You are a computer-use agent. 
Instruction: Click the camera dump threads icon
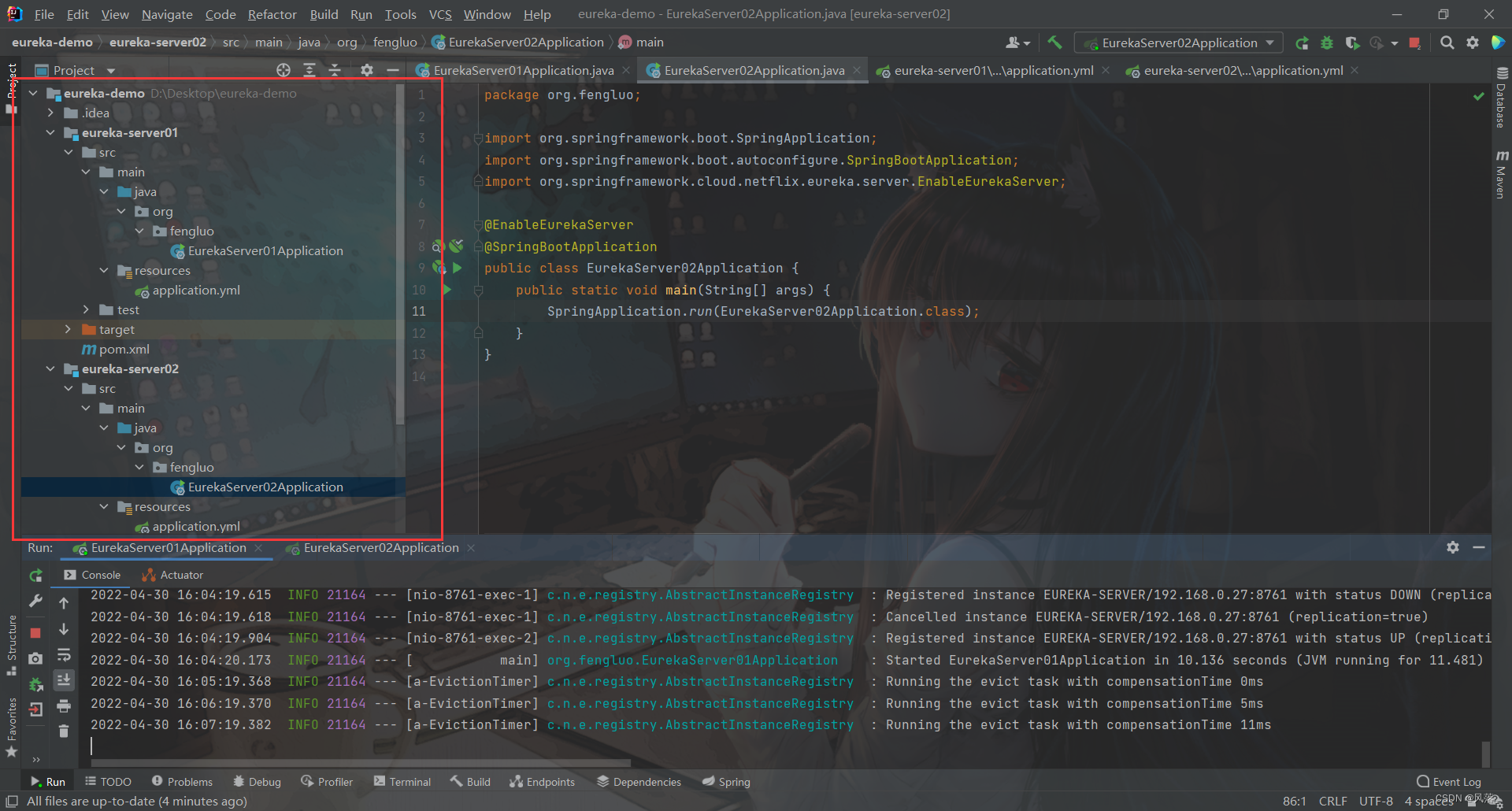(x=35, y=658)
